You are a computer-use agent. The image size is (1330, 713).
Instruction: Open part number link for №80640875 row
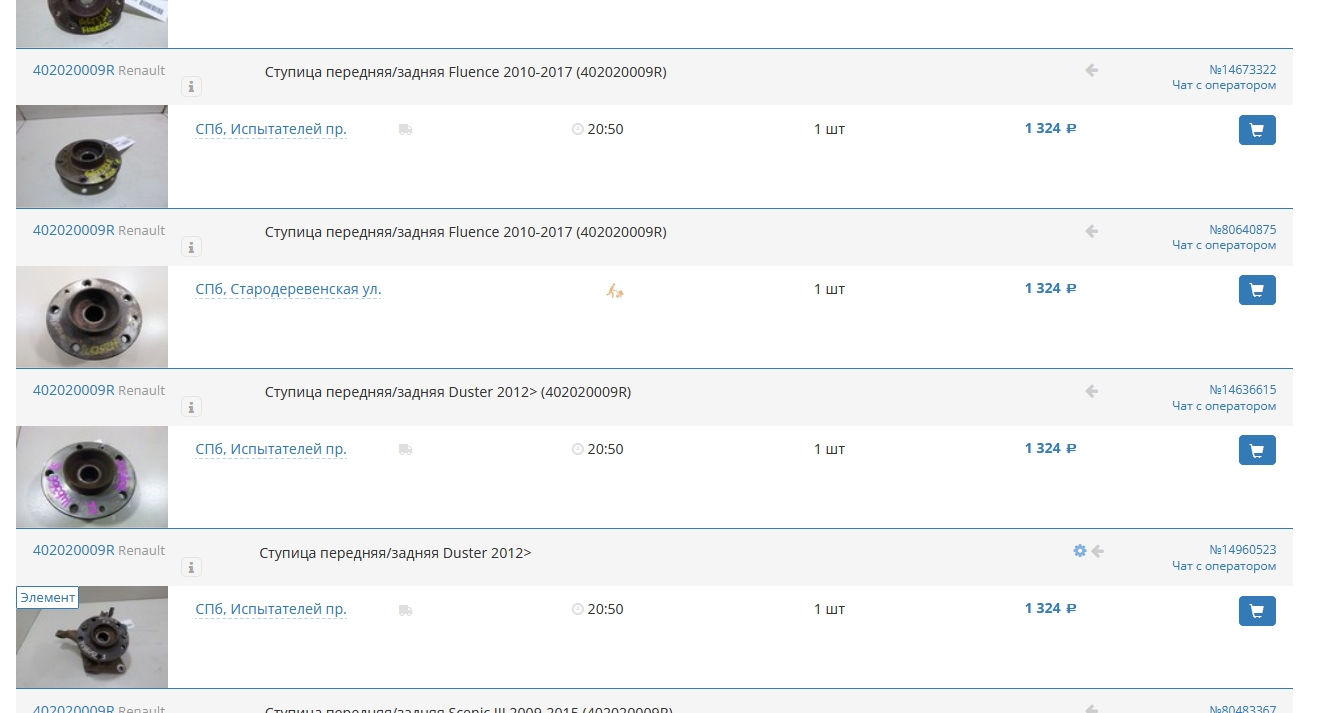tap(74, 230)
